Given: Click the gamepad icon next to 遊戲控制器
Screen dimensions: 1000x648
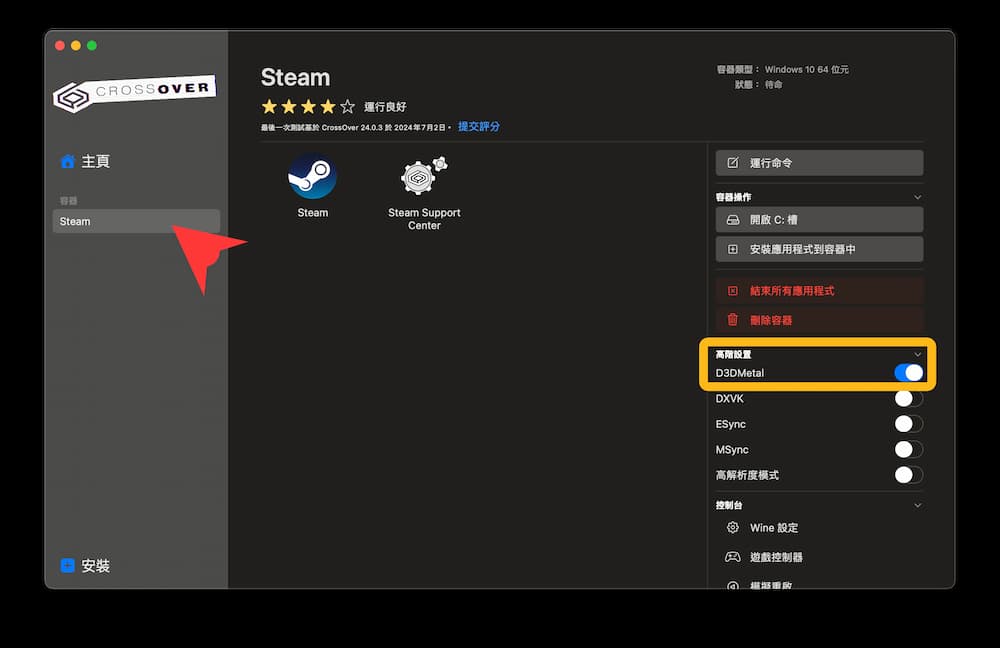Looking at the screenshot, I should pos(733,557).
